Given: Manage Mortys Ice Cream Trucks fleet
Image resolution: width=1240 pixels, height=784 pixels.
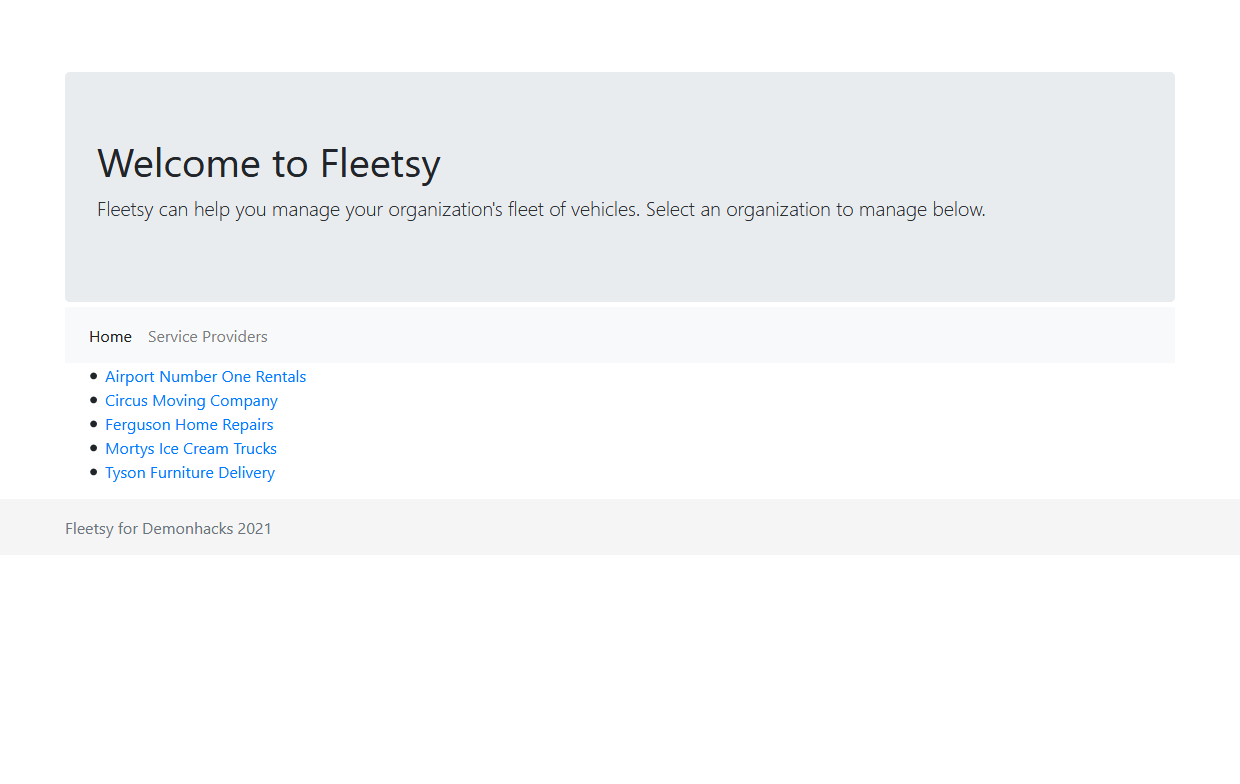Looking at the screenshot, I should click(x=191, y=449).
